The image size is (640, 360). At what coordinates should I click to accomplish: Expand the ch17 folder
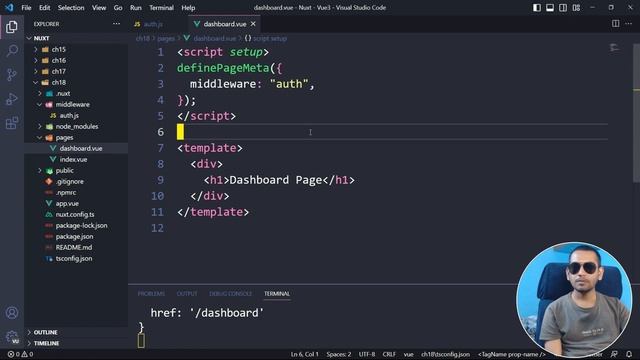76,71
